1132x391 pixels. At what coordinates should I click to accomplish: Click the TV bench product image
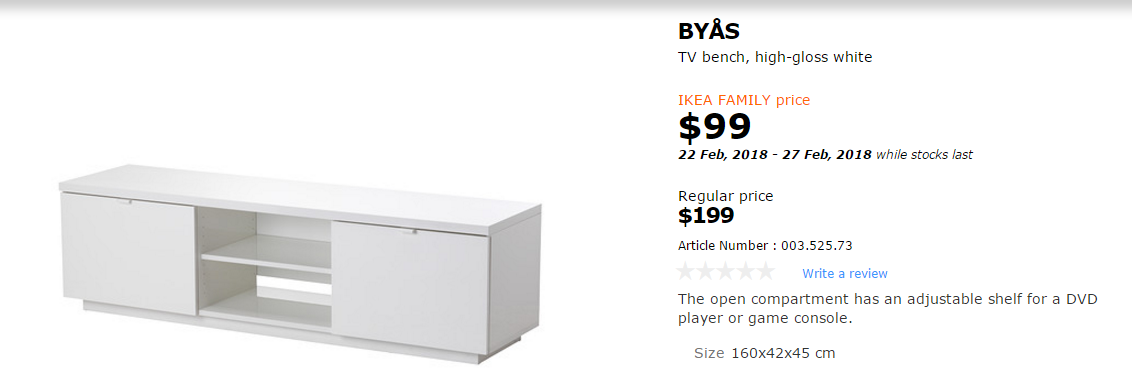(300, 264)
